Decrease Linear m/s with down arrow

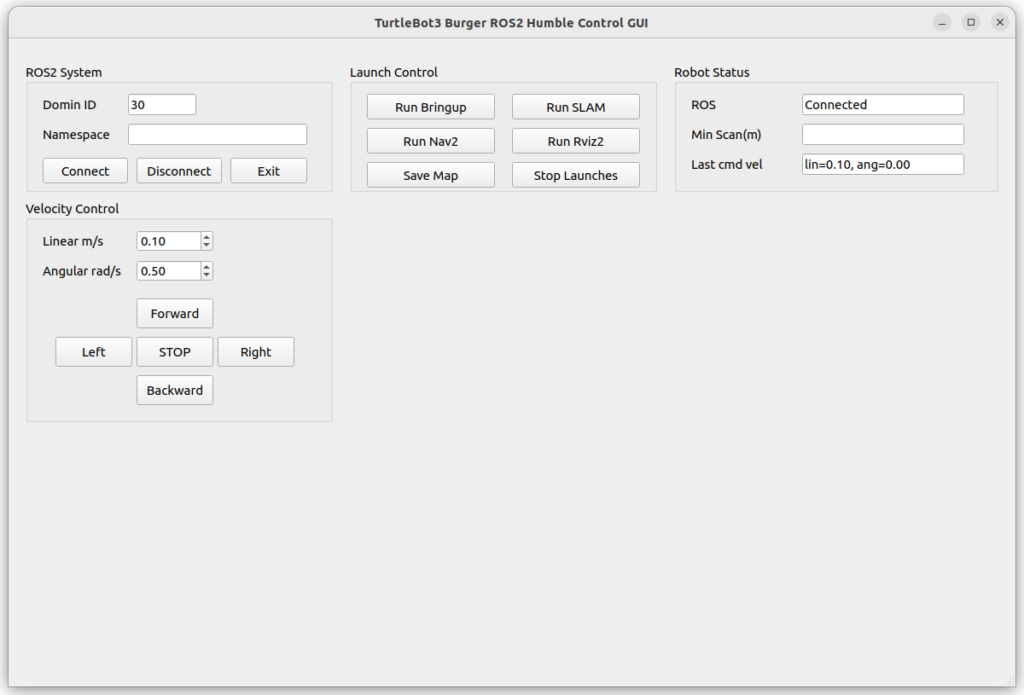(206, 246)
